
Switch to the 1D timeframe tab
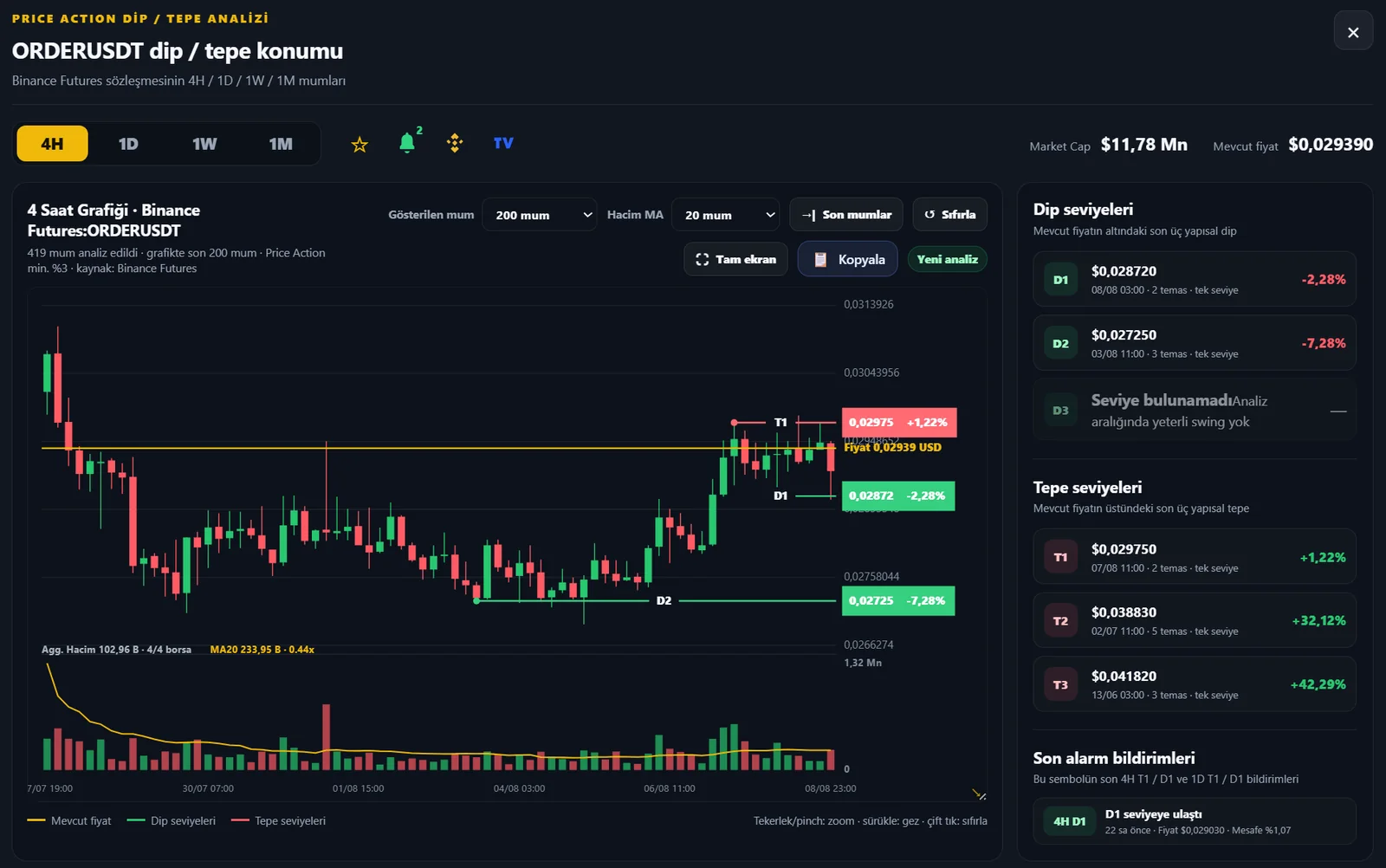128,144
